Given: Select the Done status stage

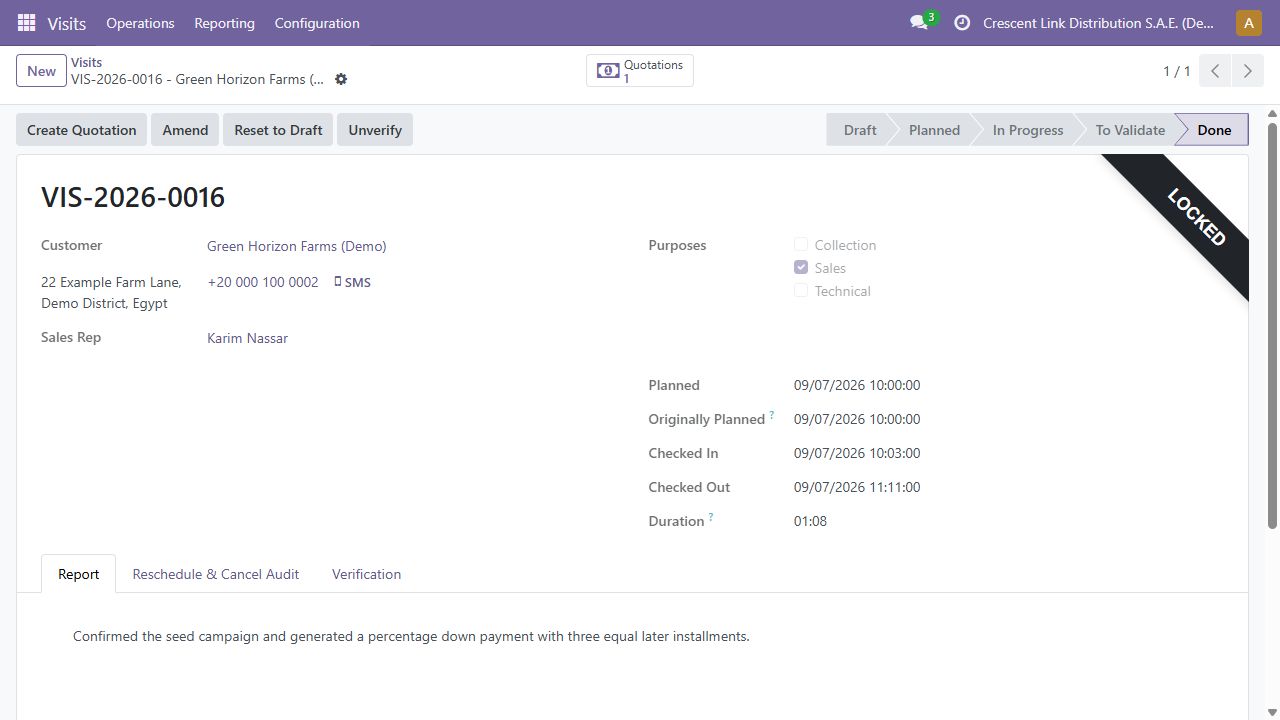Looking at the screenshot, I should [1214, 130].
